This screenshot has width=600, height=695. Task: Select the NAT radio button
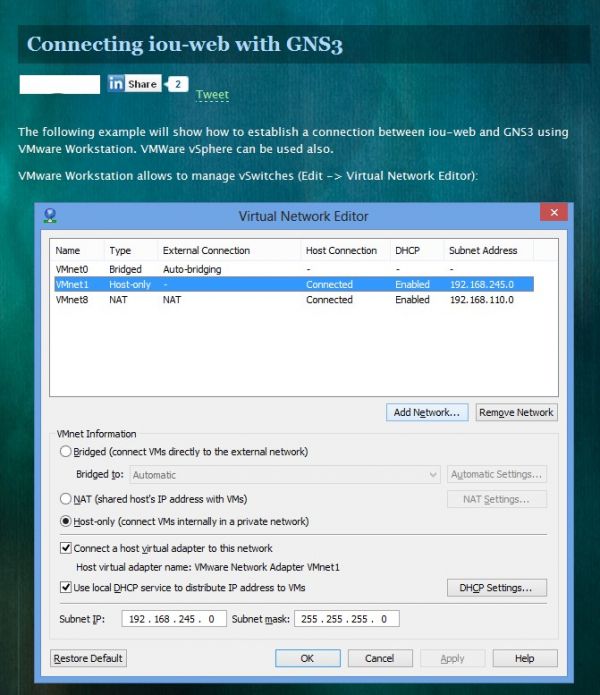coord(66,499)
